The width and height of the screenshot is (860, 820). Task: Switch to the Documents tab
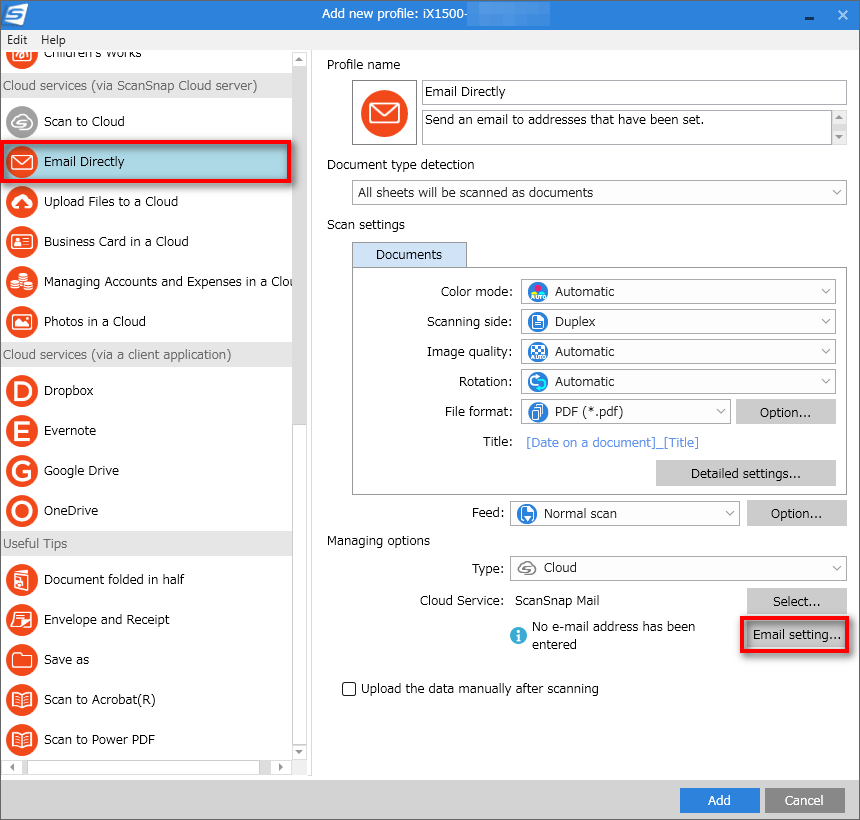click(x=409, y=255)
